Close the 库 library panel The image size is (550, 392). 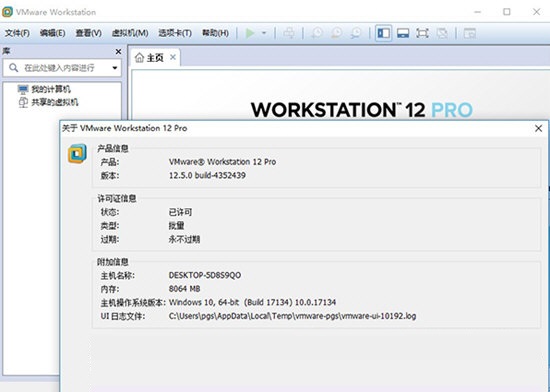pyautogui.click(x=118, y=52)
